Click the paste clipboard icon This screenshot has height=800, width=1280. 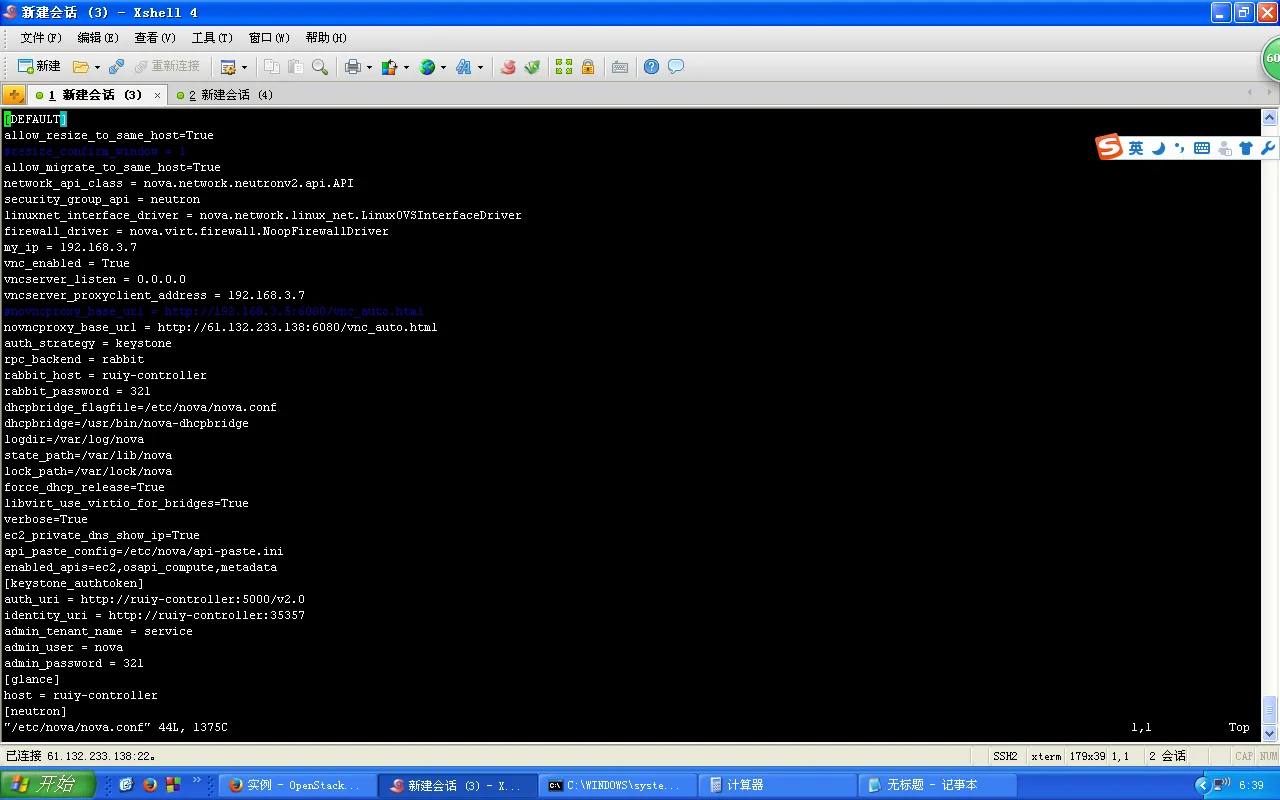click(295, 67)
